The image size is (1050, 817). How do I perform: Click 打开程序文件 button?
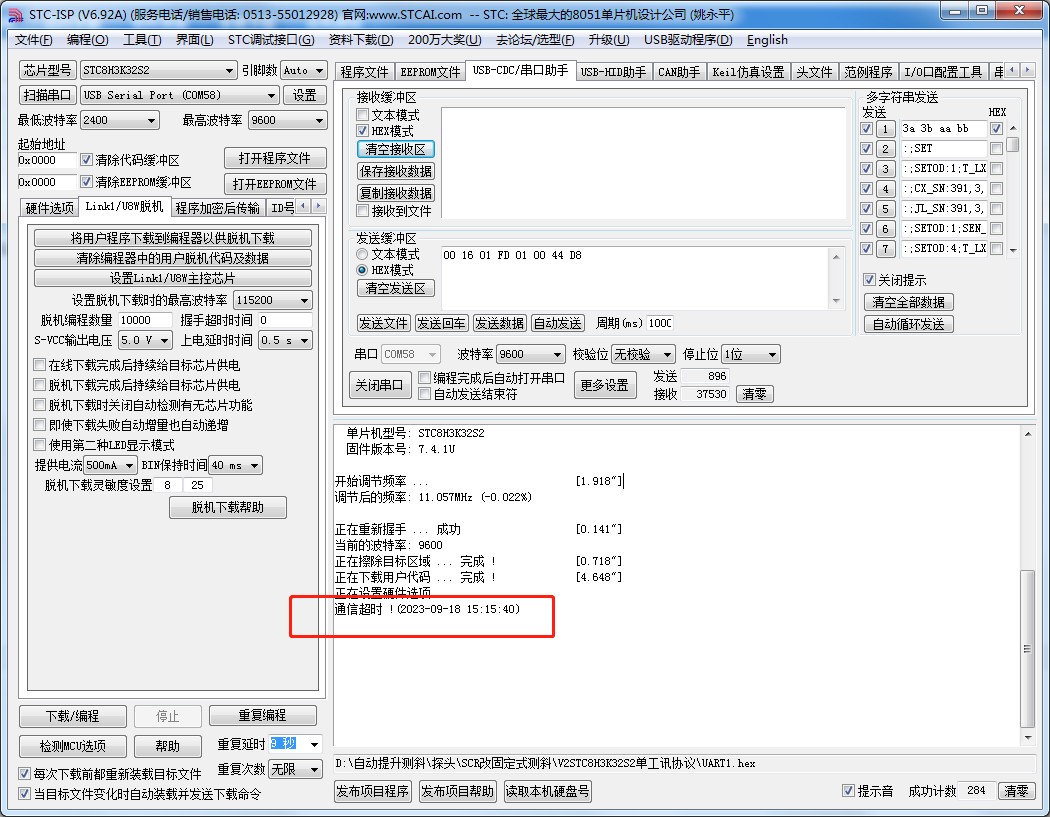(x=275, y=158)
